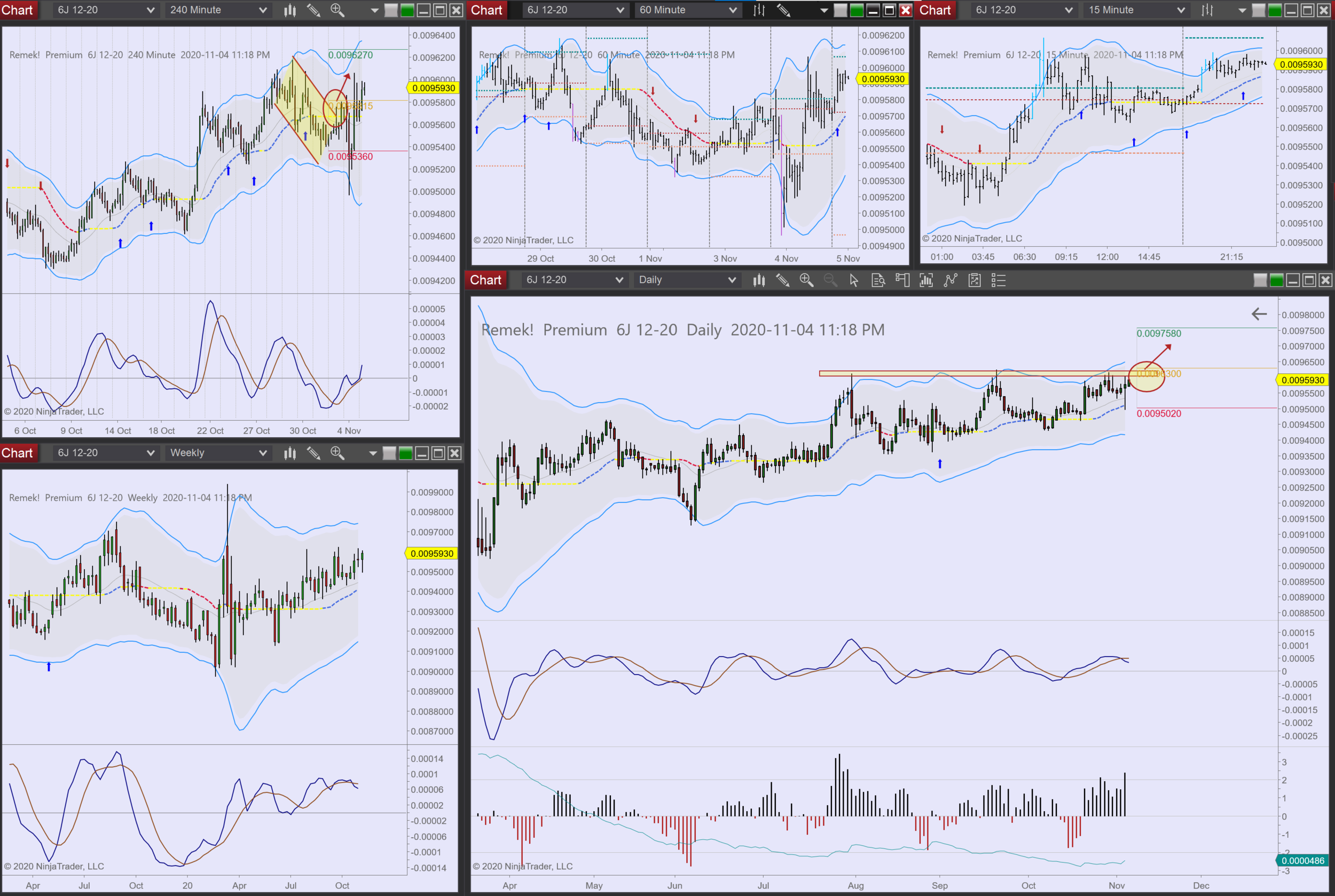The height and width of the screenshot is (896, 1335).
Task: Open Data Box icon in Daily chart toolbar
Action: pos(878,280)
